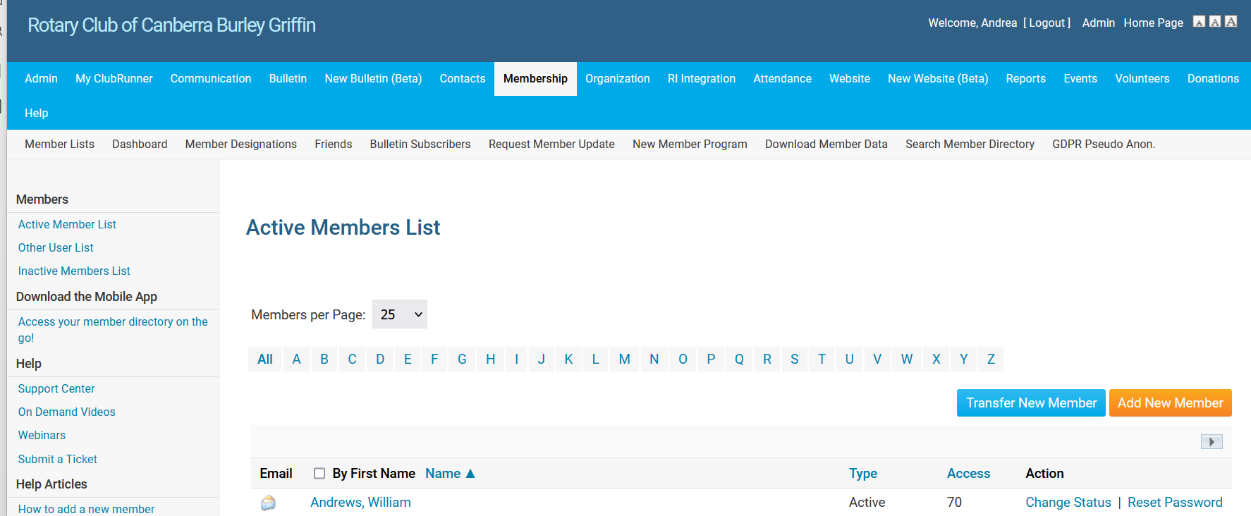Tick the By First Name checkbox
Screen dimensions: 1251x516
coord(320,474)
